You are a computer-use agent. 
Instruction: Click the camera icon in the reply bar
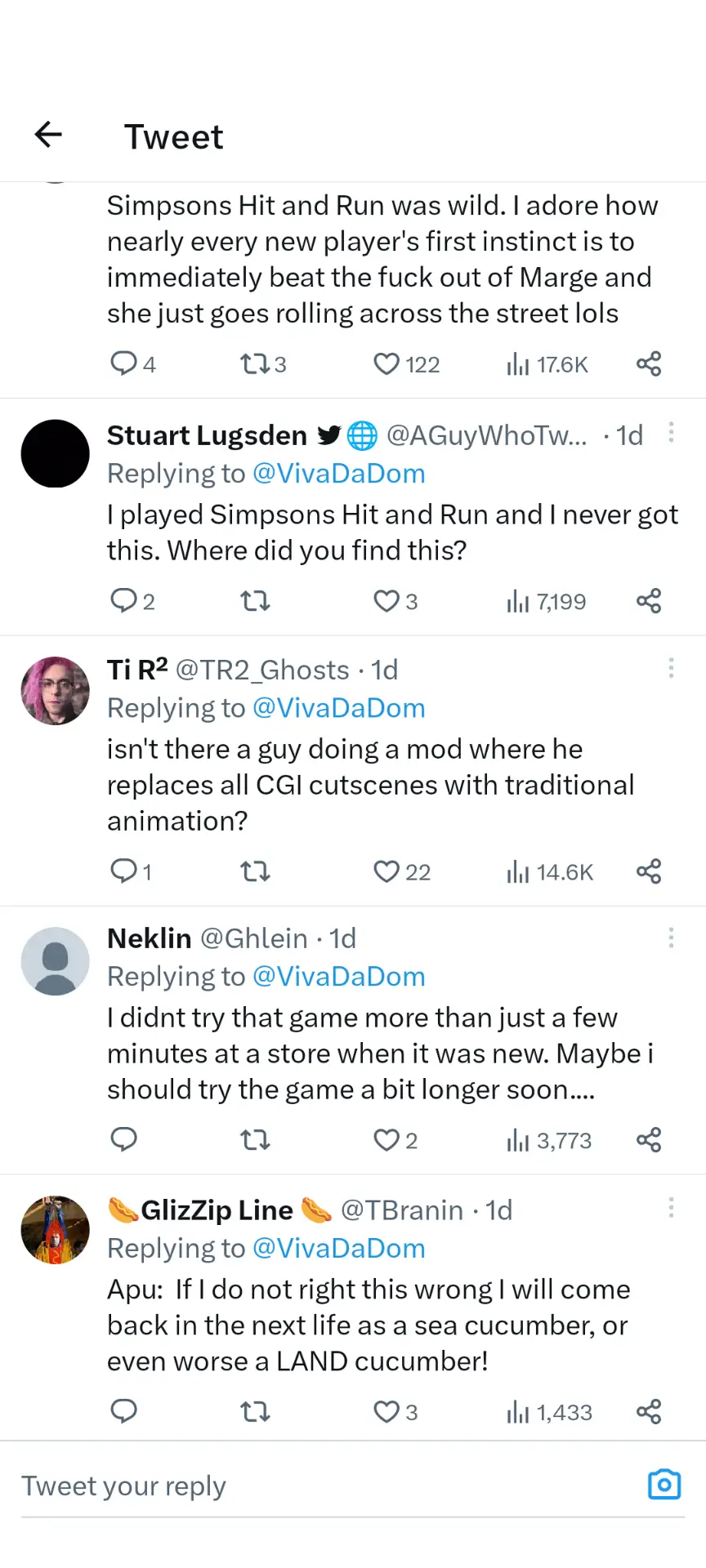click(x=664, y=1485)
